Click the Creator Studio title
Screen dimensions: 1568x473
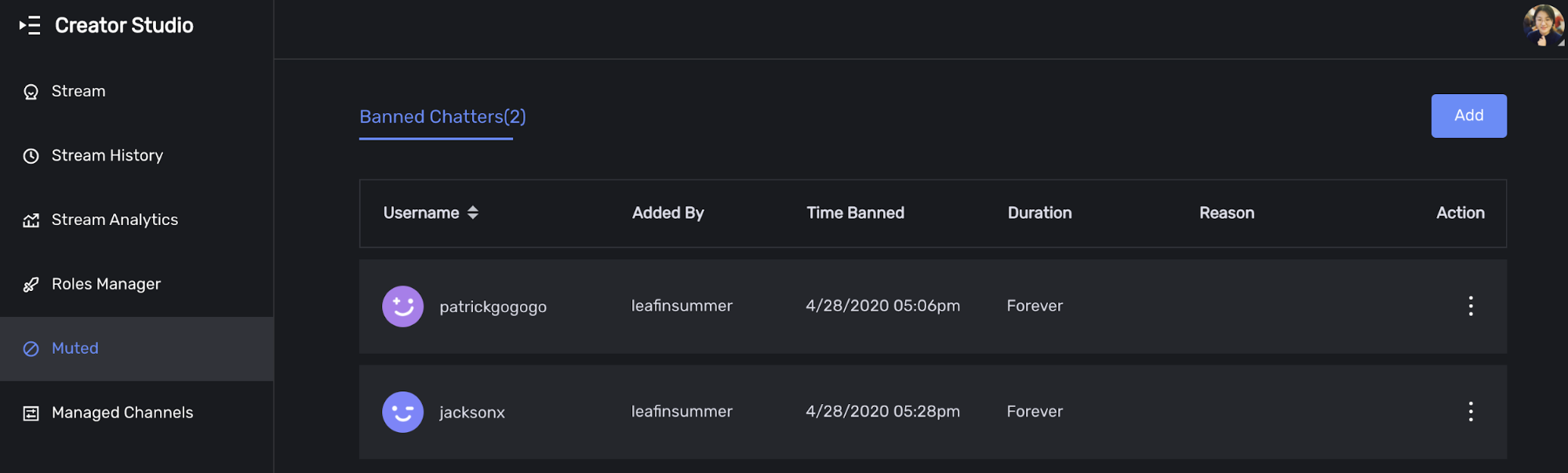(x=124, y=25)
